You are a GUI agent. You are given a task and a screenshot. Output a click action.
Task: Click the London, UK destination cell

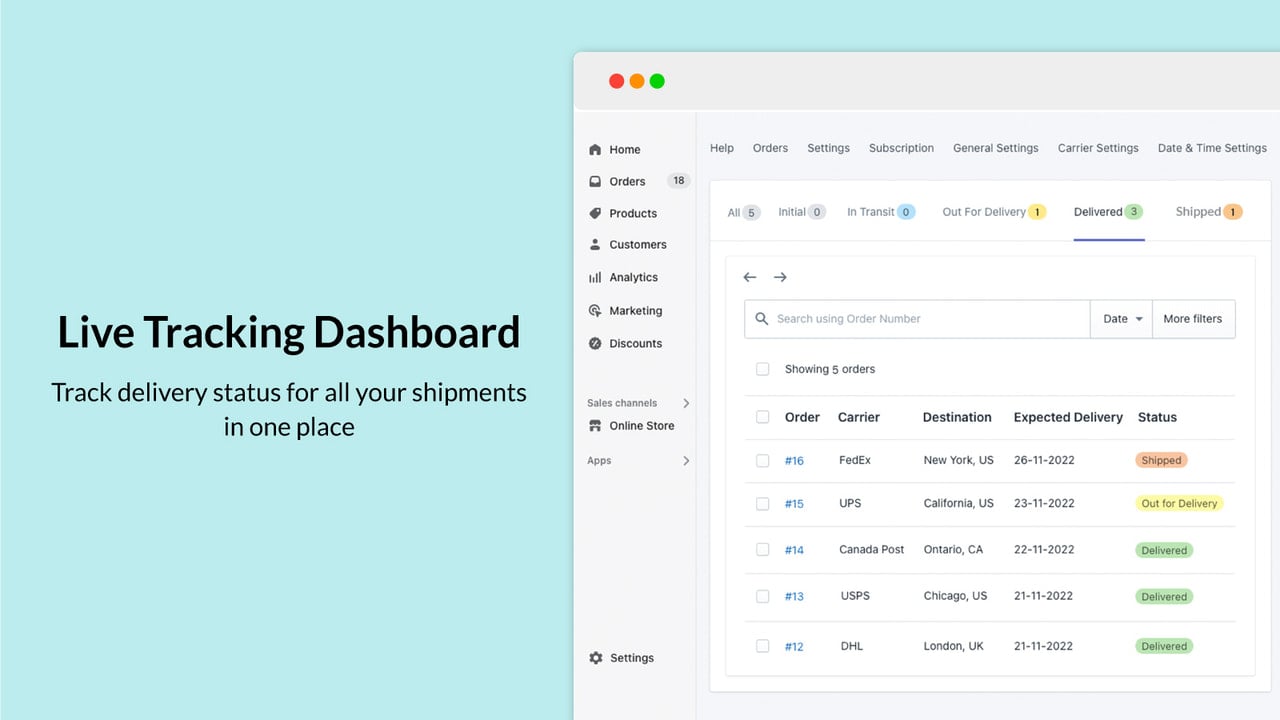pyautogui.click(x=954, y=646)
